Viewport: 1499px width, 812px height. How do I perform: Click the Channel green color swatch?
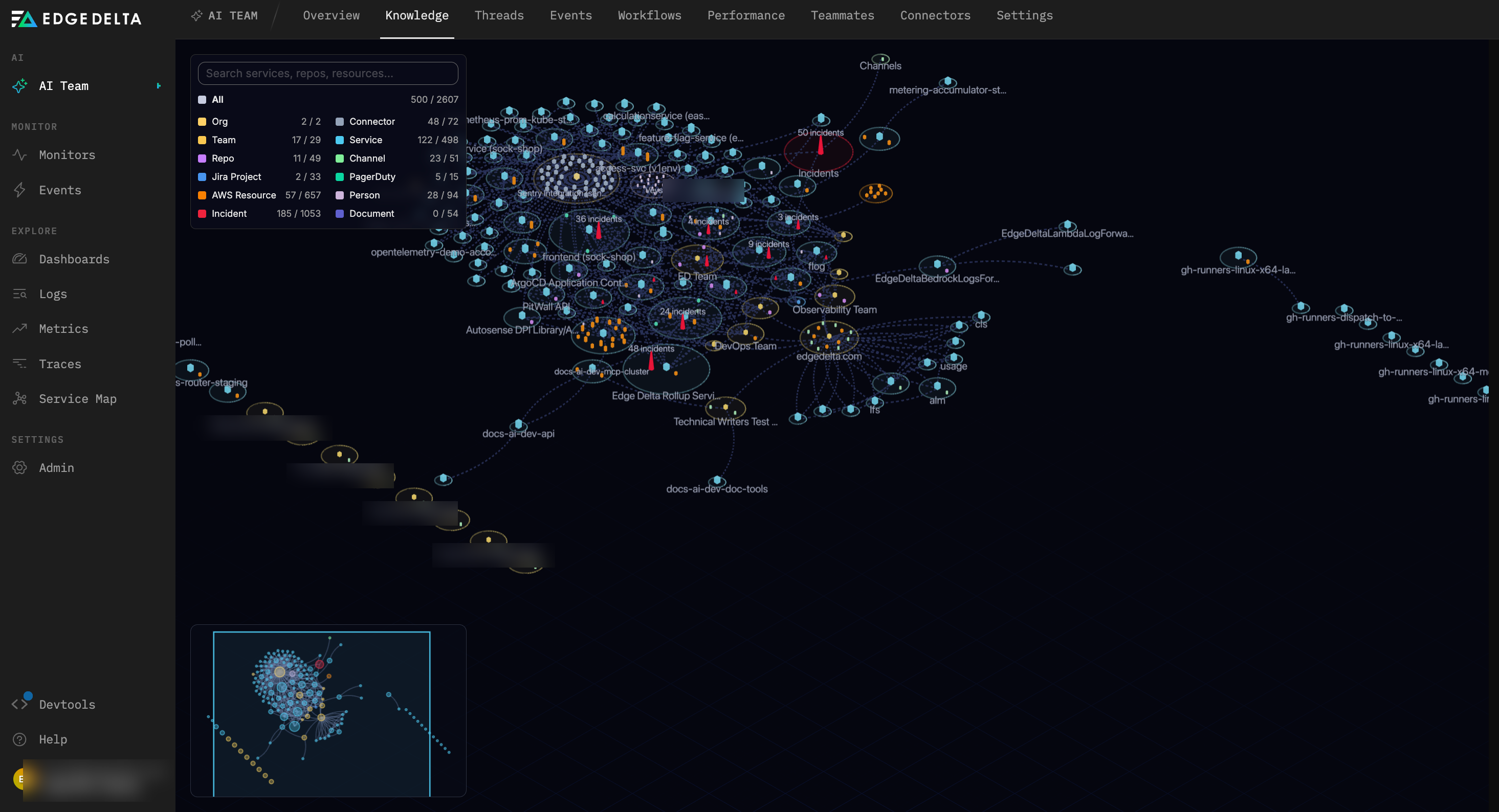(x=340, y=158)
